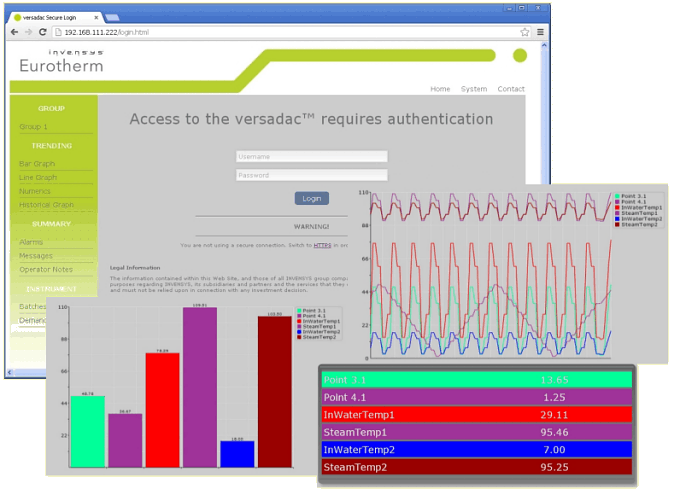Click the tall purple SteamTemp1 bar
The image size is (680, 495).
click(x=200, y=387)
